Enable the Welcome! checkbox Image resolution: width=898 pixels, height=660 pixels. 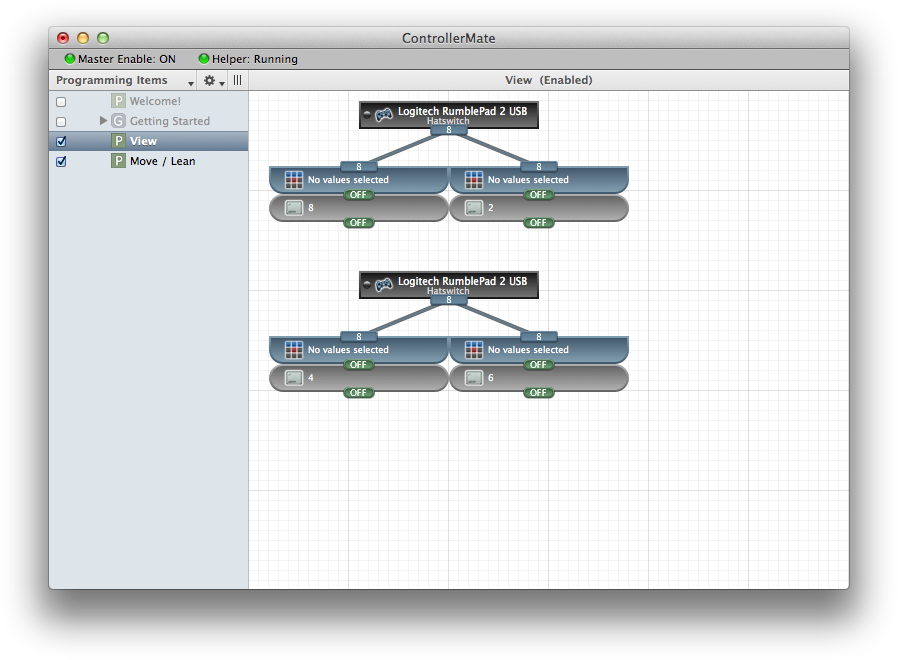coord(61,102)
